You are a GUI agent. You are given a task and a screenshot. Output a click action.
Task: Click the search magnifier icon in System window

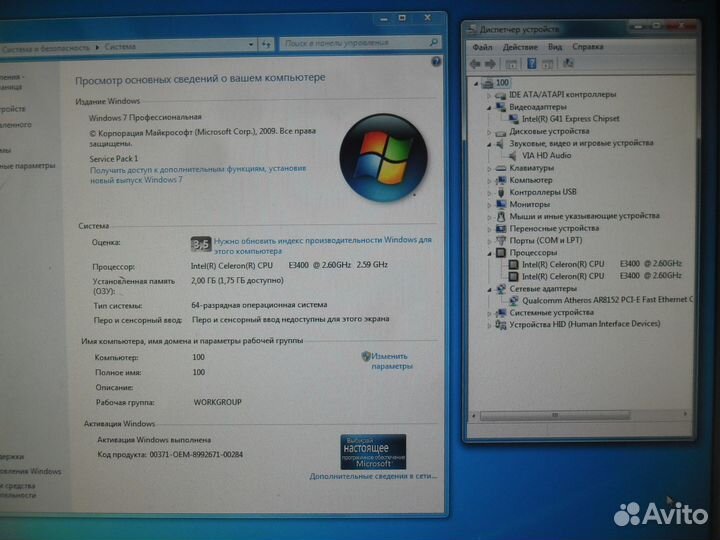[x=433, y=43]
